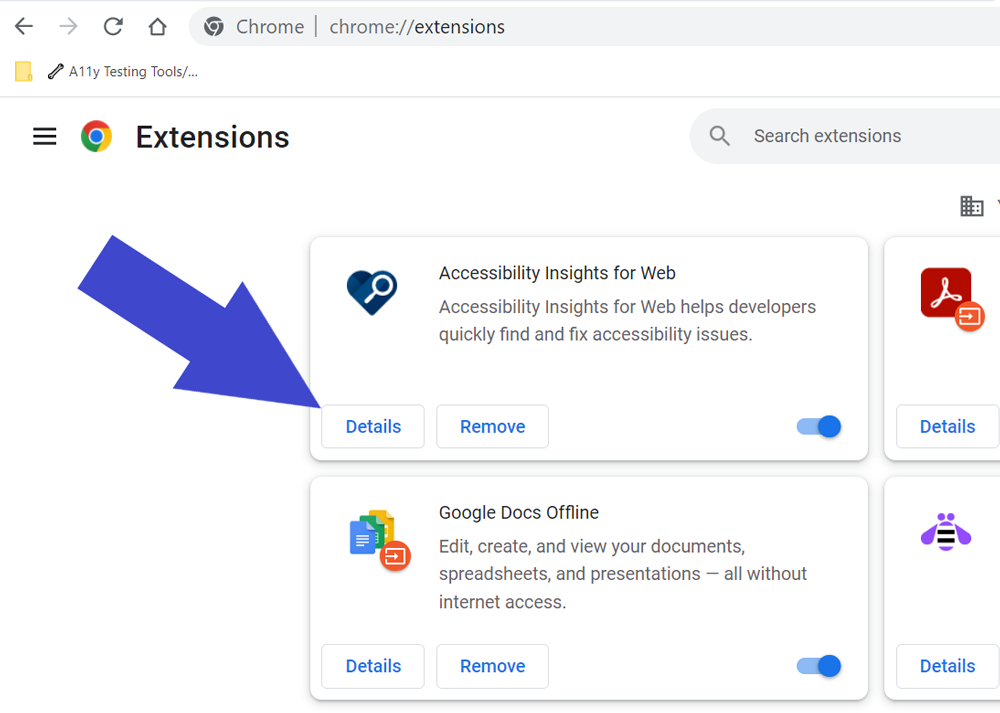Focus the Search extensions field
Viewport: 1000px width, 713px height.
point(845,136)
